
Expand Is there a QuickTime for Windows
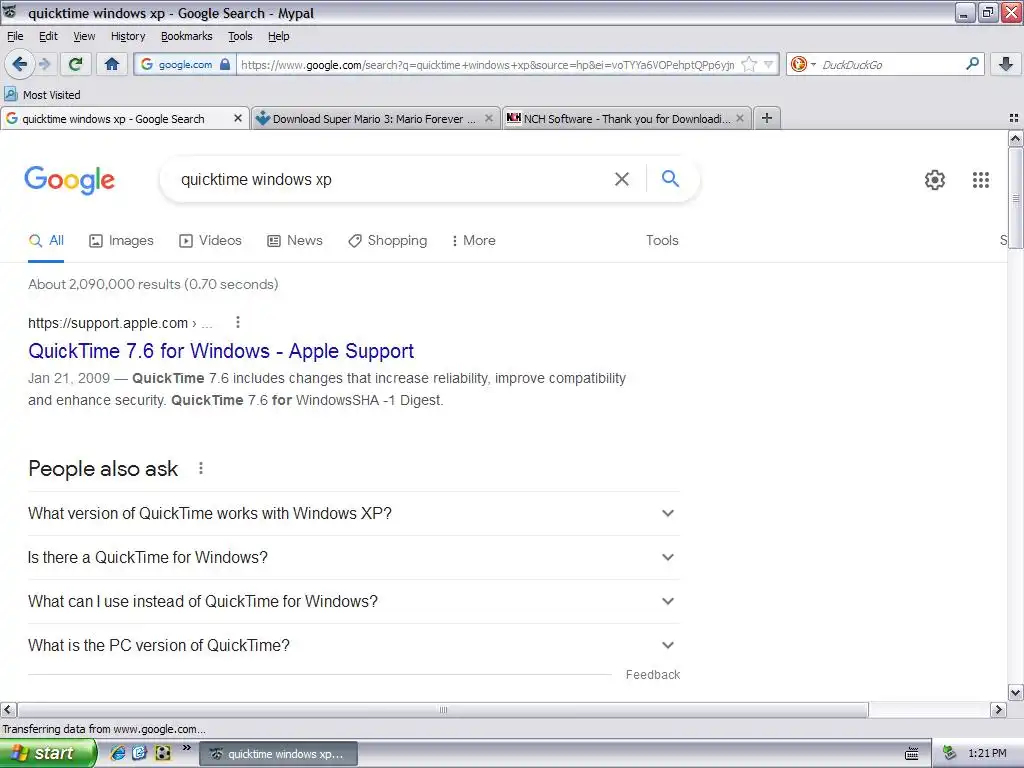(x=354, y=557)
